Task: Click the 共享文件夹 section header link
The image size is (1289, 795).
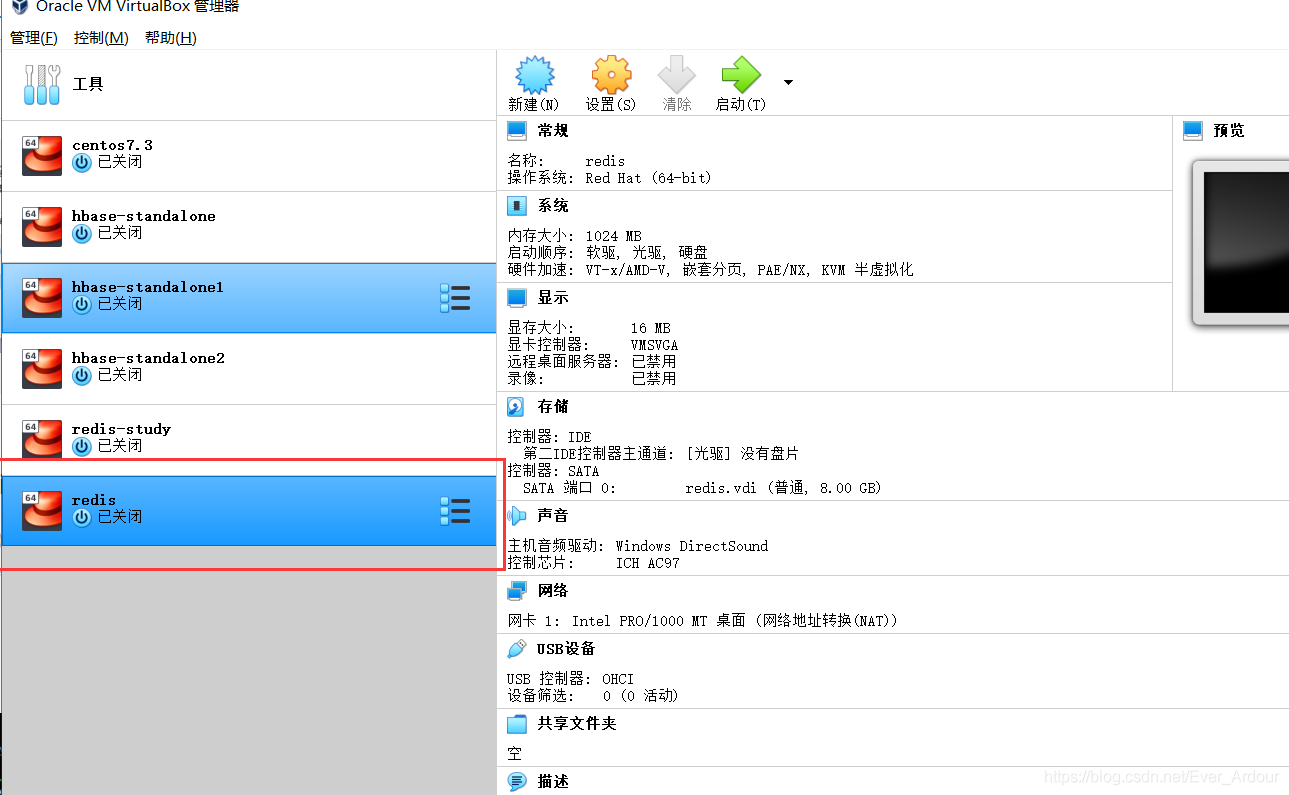Action: pyautogui.click(x=577, y=724)
